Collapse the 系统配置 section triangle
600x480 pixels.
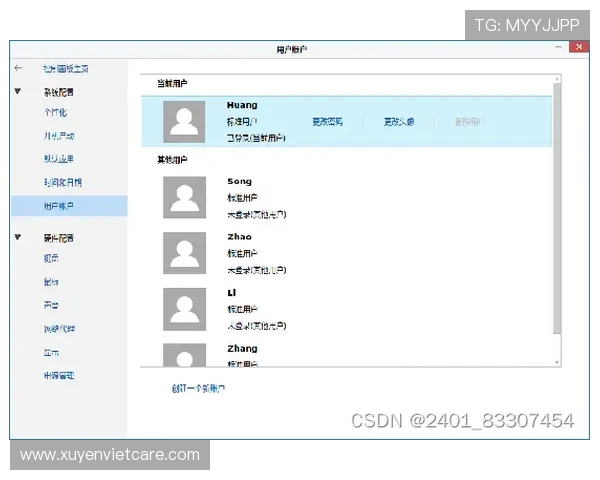pyautogui.click(x=18, y=91)
